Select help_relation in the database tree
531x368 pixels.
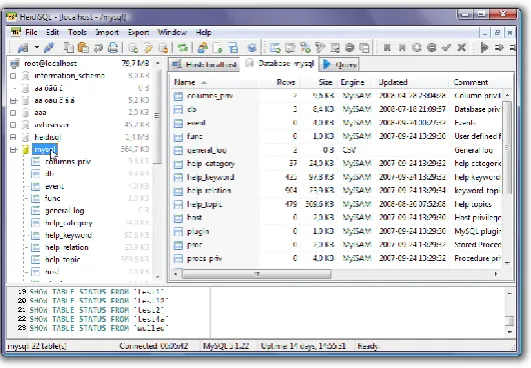click(x=67, y=247)
